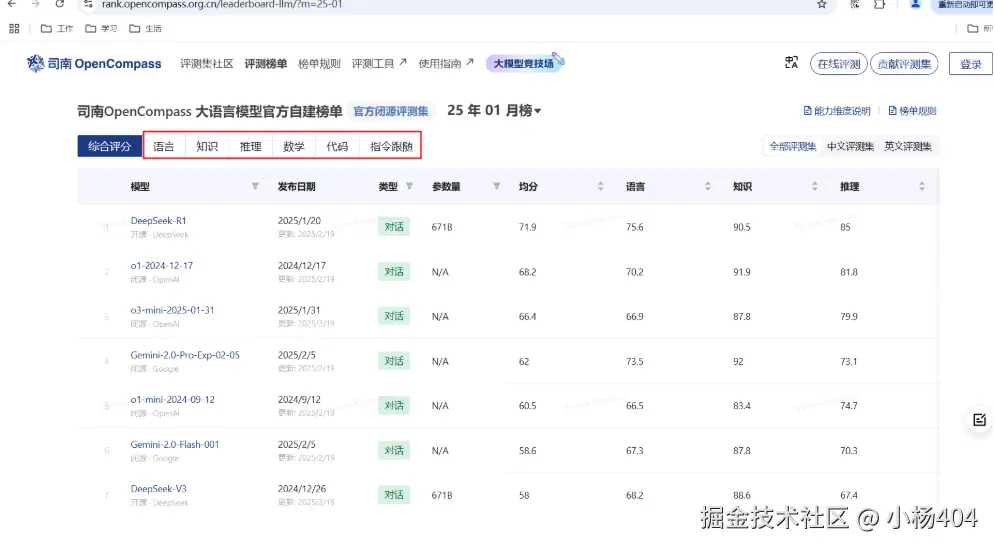Click the 对话 tag in DeepSeek-R1 row
Image resolution: width=995 pixels, height=549 pixels.
(394, 227)
